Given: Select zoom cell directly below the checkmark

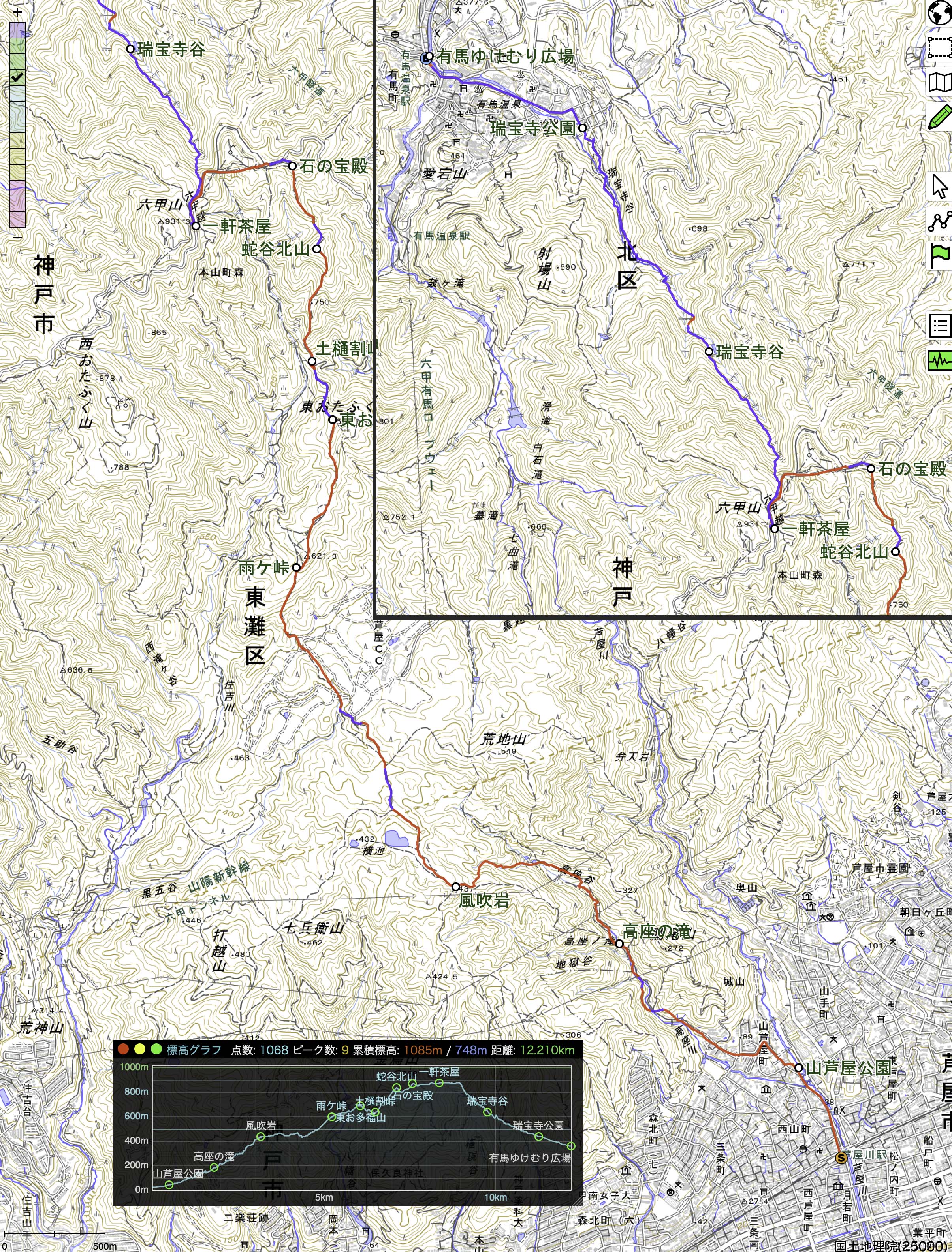Looking at the screenshot, I should tap(17, 93).
